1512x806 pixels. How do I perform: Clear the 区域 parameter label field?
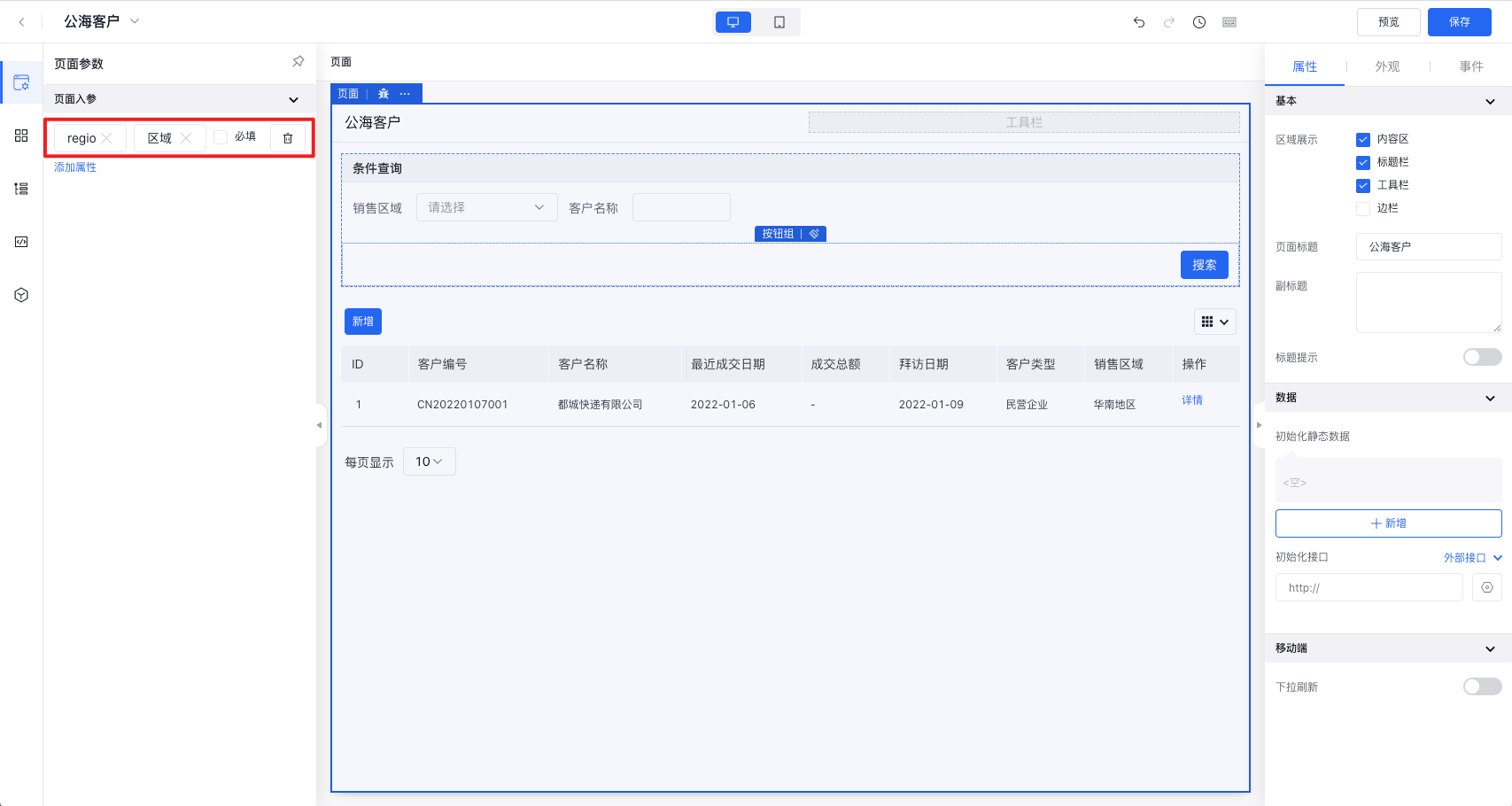coord(186,138)
